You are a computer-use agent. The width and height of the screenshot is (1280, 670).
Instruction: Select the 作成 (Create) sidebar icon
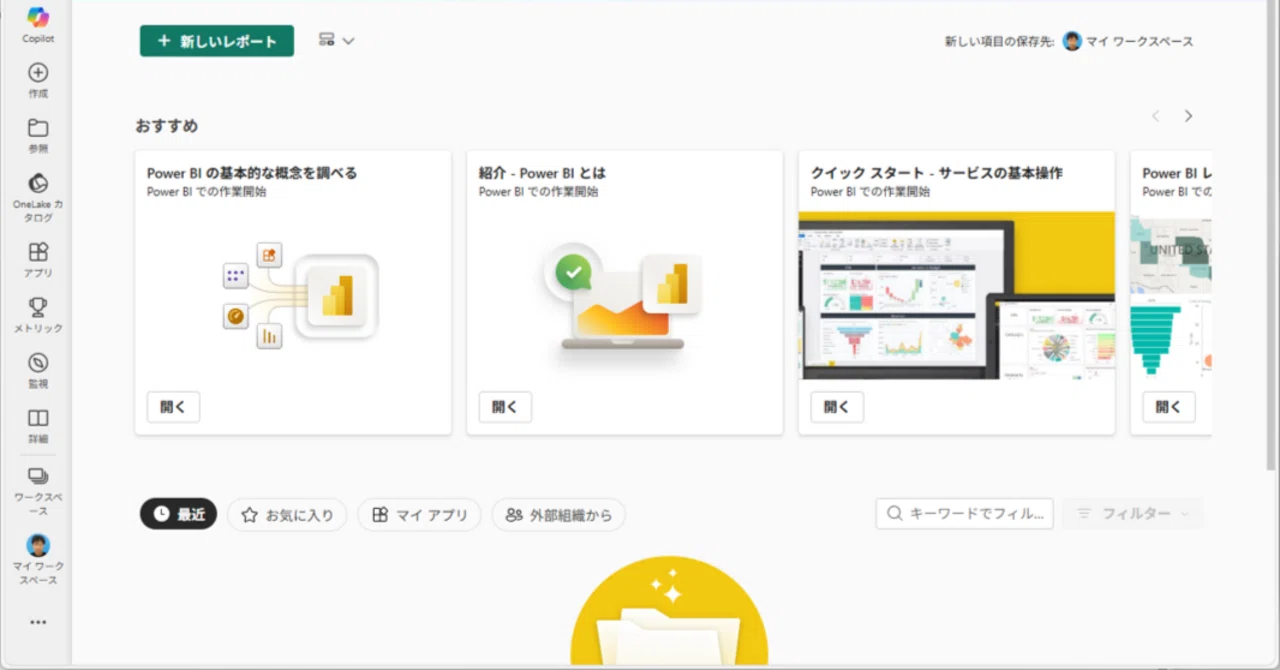(38, 81)
